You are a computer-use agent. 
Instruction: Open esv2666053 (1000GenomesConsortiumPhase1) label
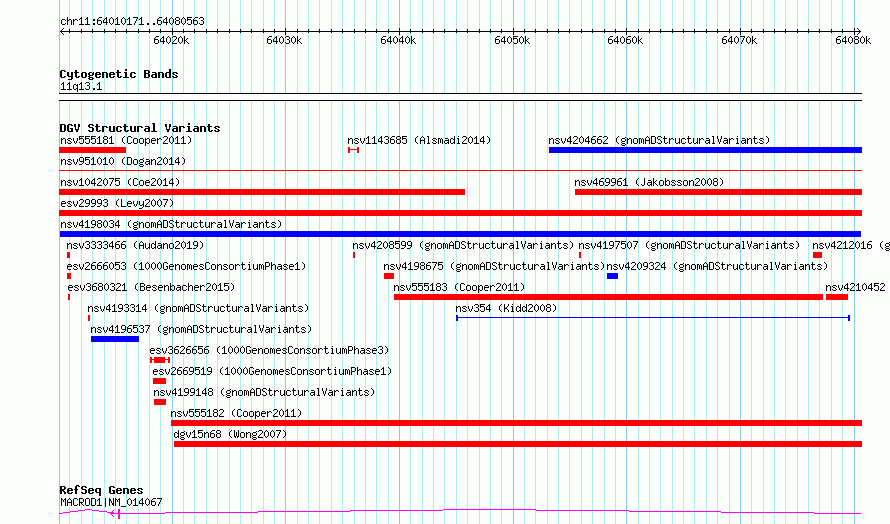point(186,266)
